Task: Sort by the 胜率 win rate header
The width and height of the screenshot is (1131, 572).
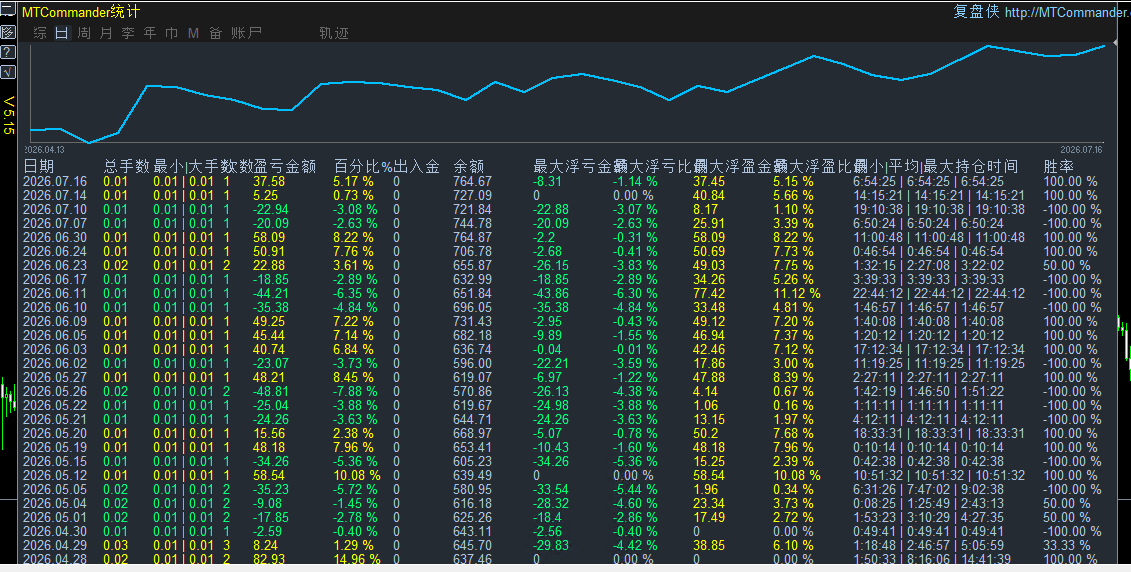Action: click(1058, 167)
